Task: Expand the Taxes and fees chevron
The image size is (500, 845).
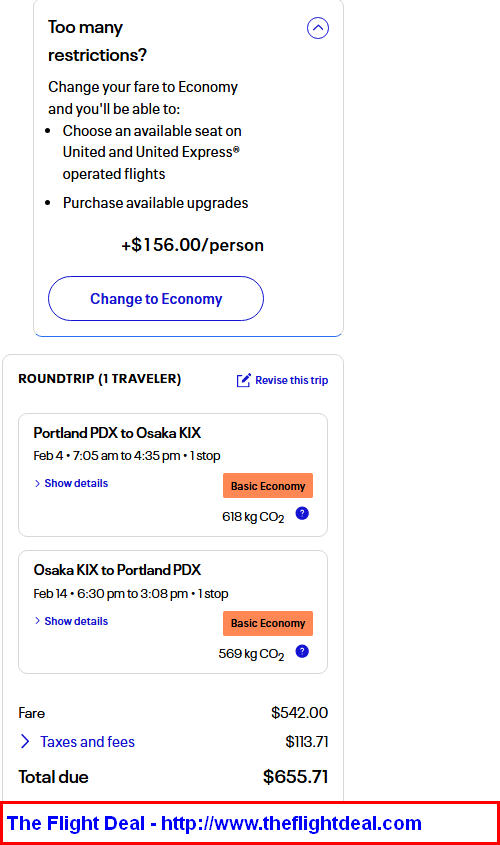Action: pyautogui.click(x=25, y=742)
